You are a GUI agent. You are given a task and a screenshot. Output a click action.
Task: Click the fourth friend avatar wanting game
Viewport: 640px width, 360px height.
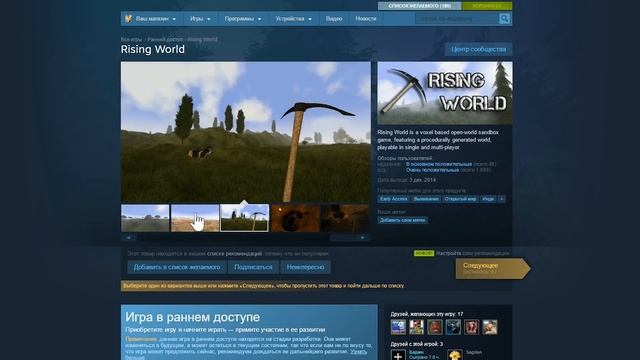[453, 327]
